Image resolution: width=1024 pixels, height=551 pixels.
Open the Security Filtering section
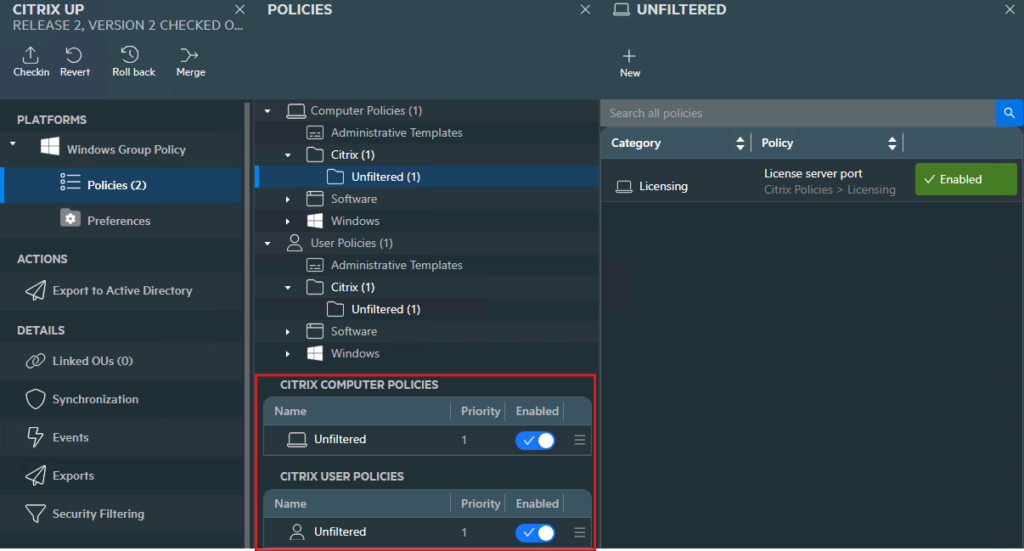point(97,514)
